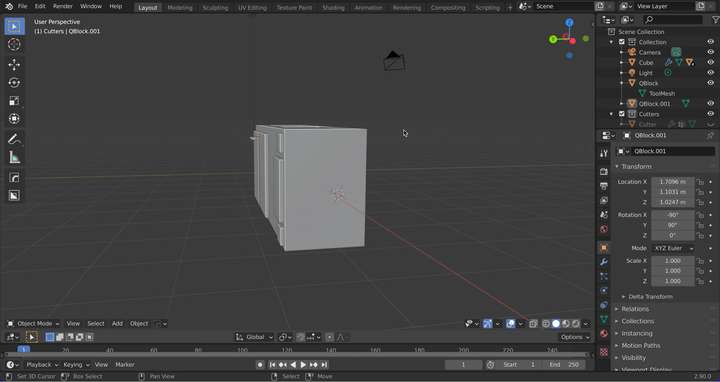Viewport: 720px width, 382px height.
Task: Select the Select Box tool
Action: (14, 26)
